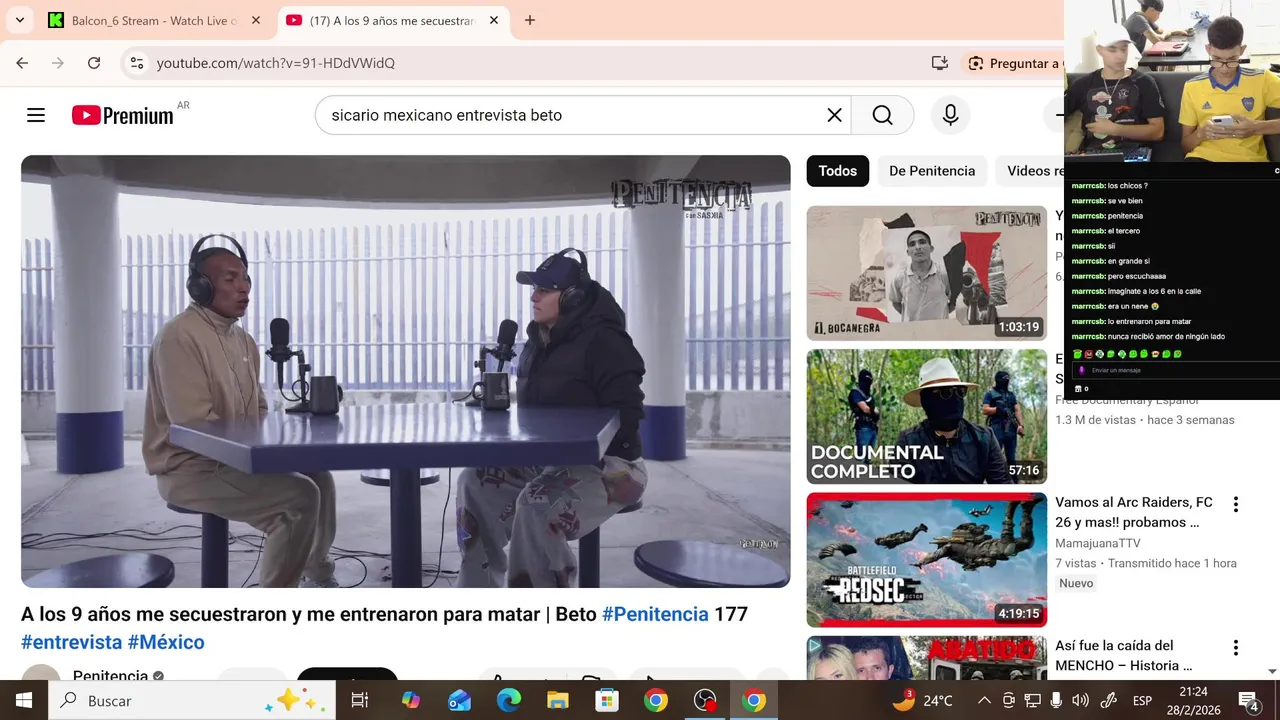Open Así fue la caída del MENCHO title

[1124, 655]
